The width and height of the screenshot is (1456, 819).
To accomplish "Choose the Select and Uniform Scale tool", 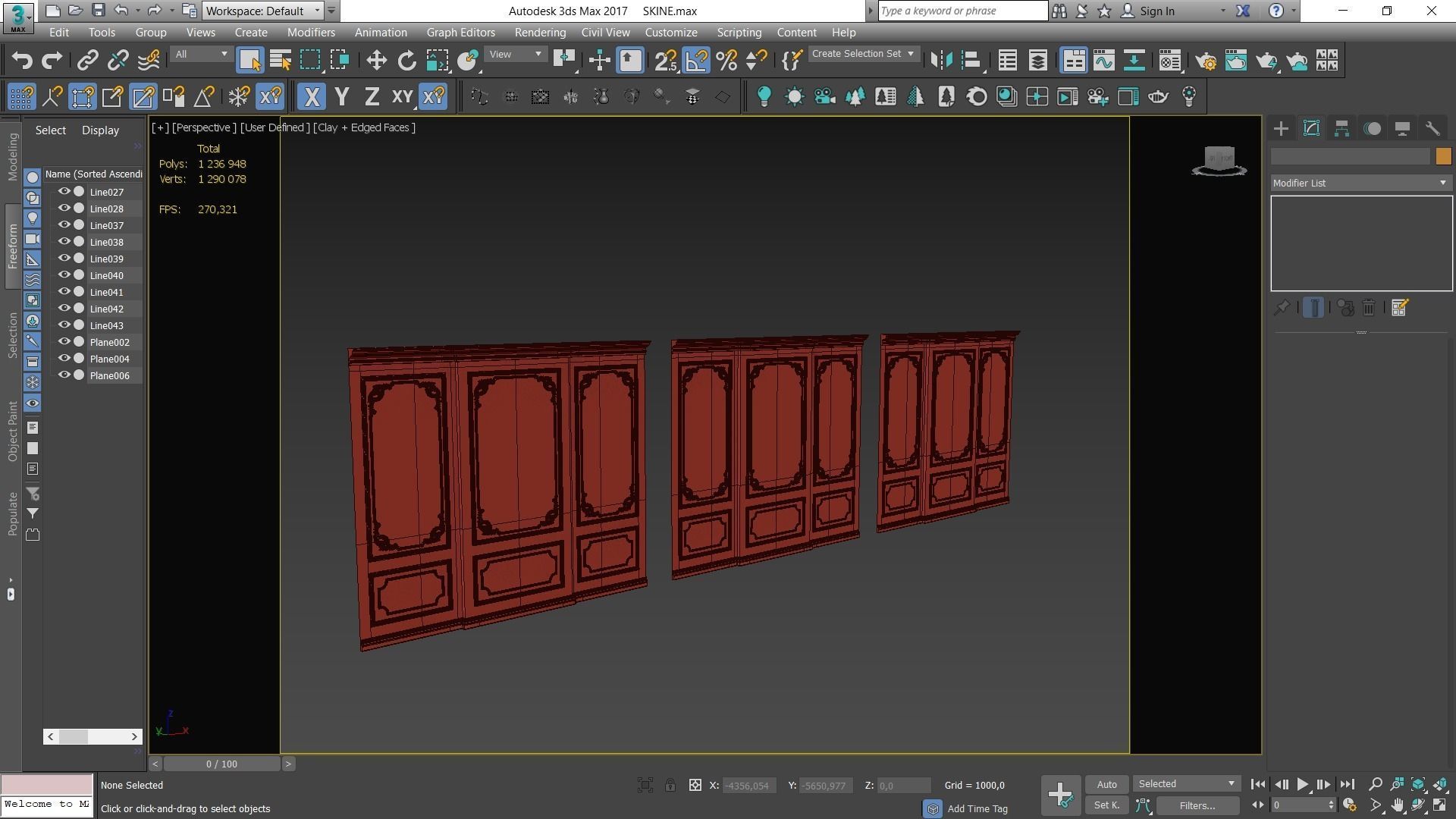I will (x=438, y=61).
